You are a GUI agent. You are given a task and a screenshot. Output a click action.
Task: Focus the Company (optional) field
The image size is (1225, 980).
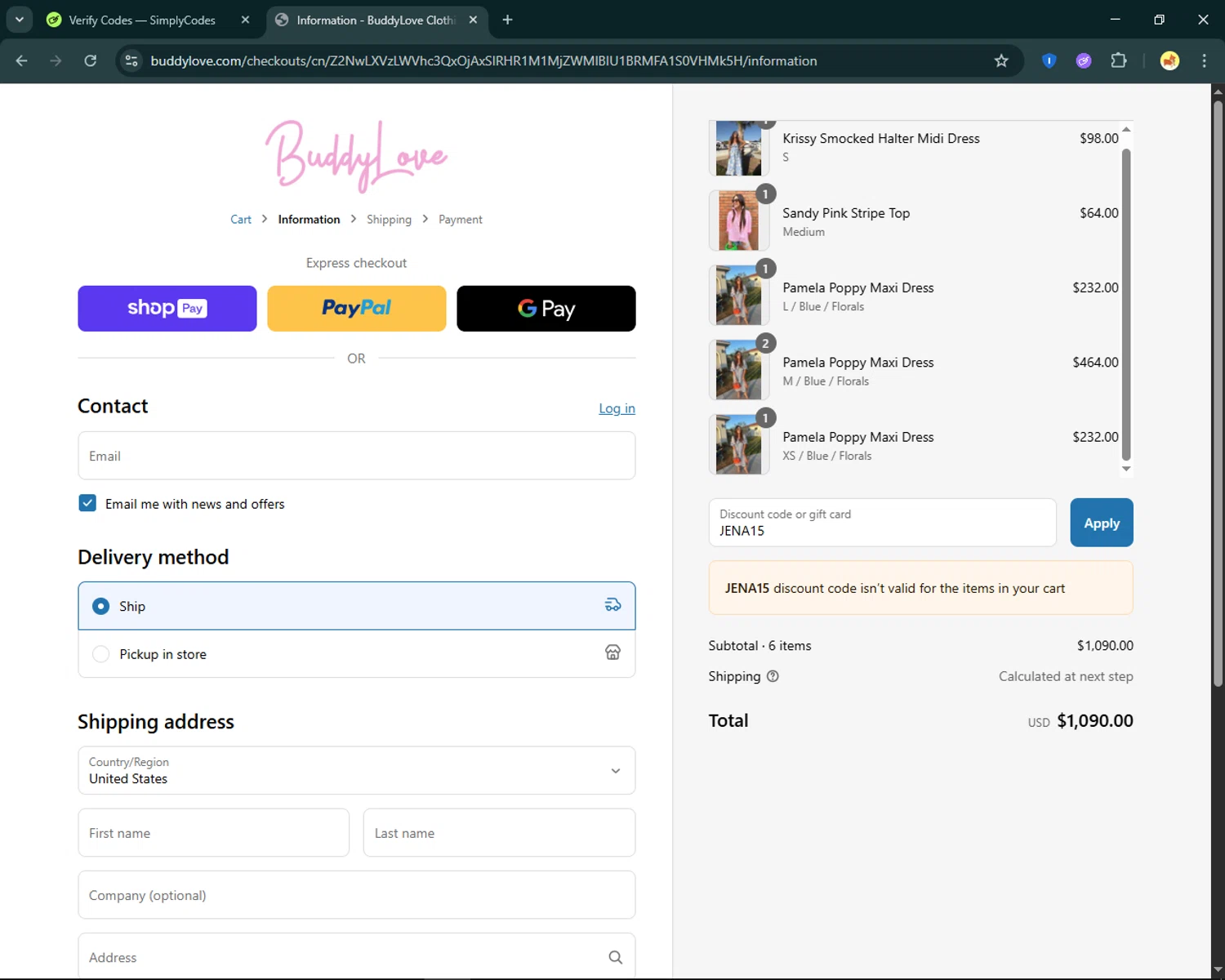357,895
